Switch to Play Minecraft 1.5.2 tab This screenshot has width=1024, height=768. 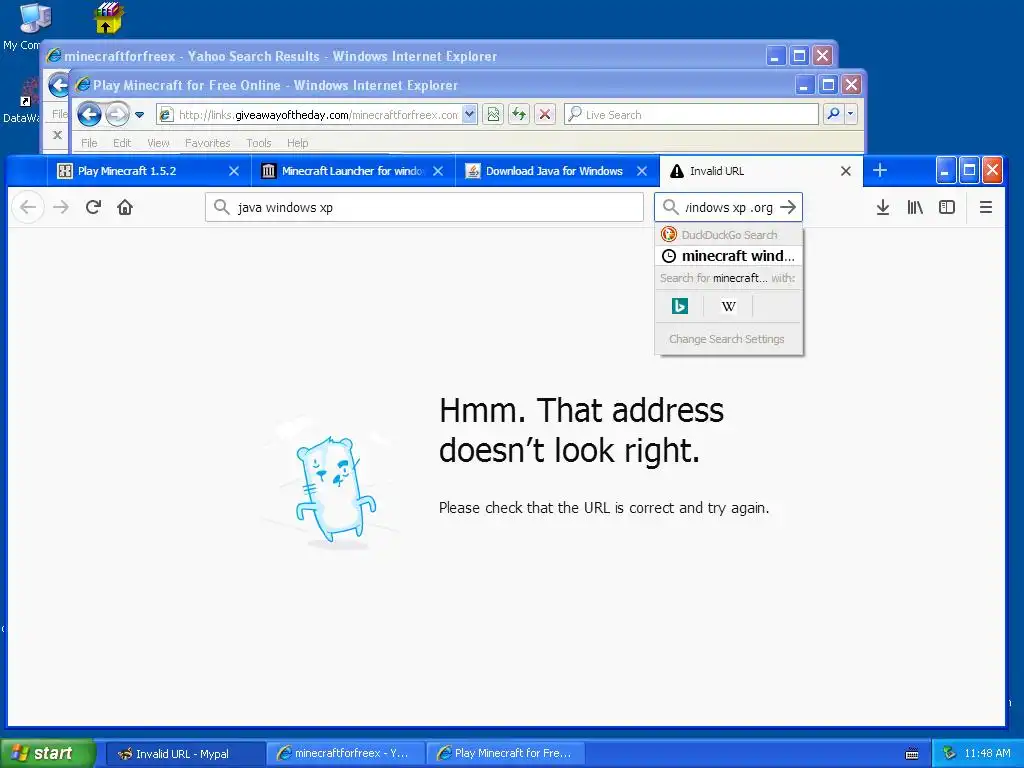coord(149,171)
